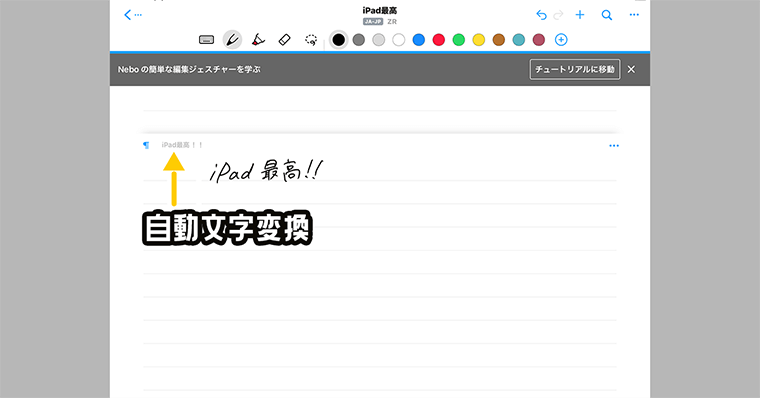Add a custom color with plus circle

pyautogui.click(x=561, y=40)
